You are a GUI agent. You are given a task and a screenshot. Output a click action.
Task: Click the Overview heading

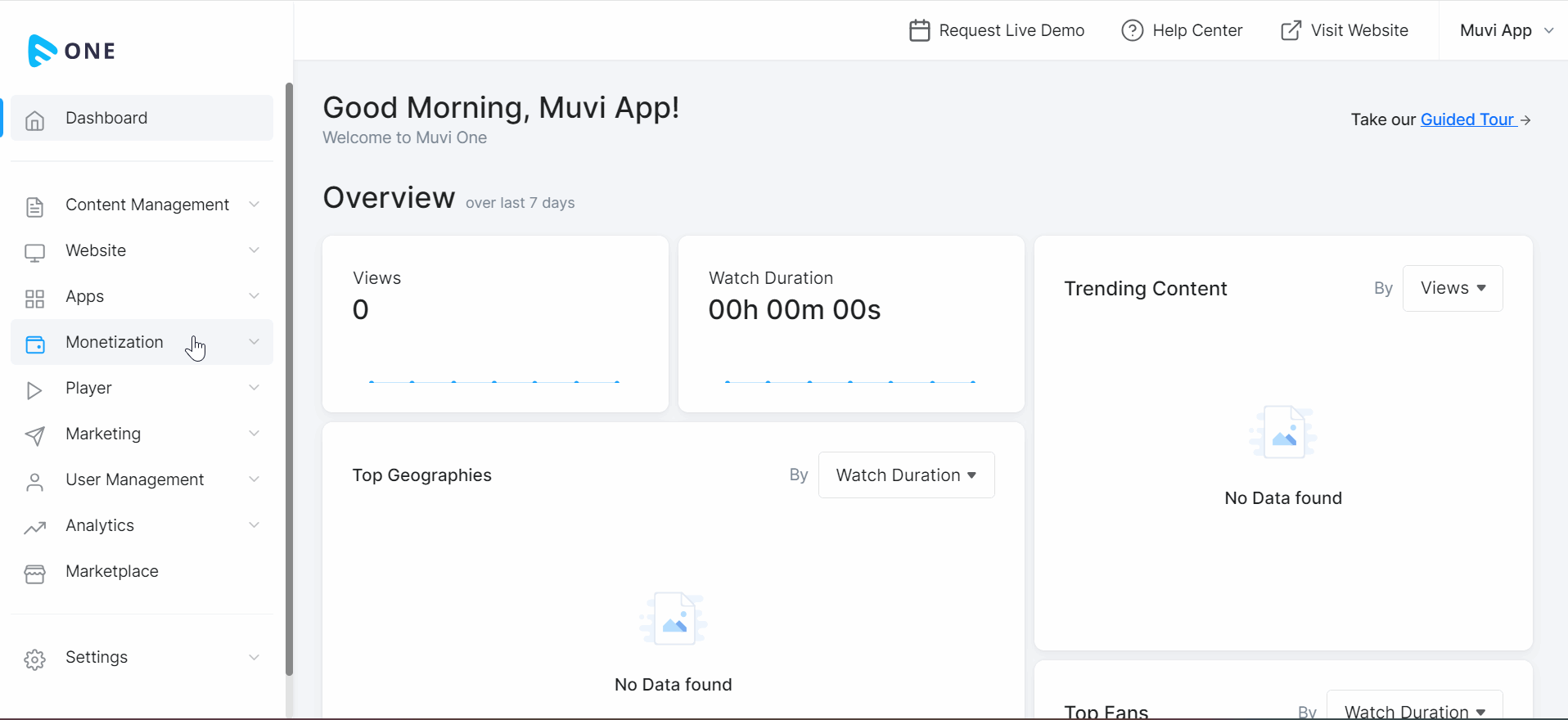[389, 198]
